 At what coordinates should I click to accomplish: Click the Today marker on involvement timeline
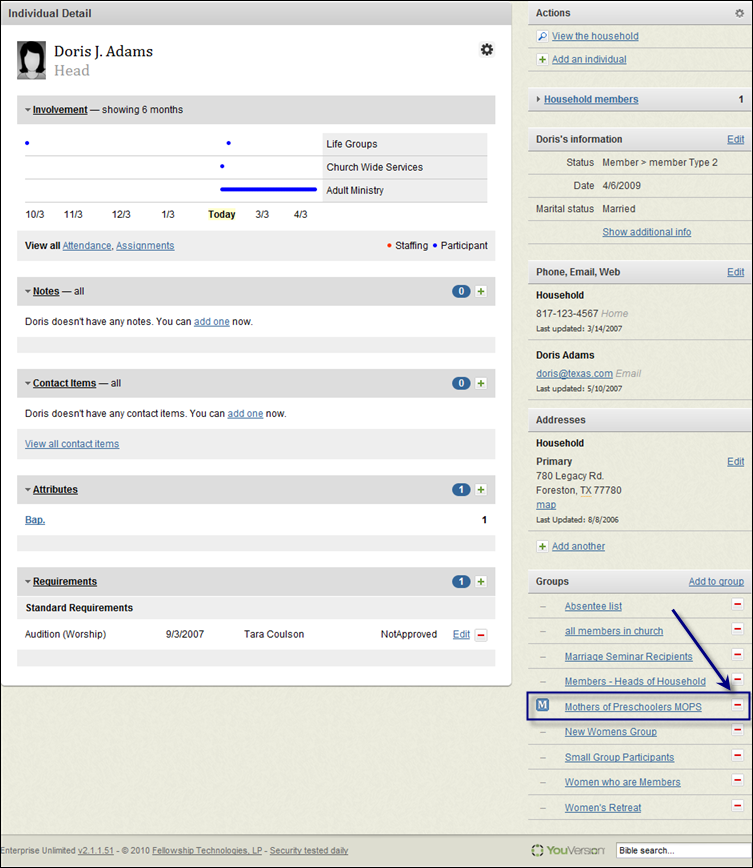point(221,214)
